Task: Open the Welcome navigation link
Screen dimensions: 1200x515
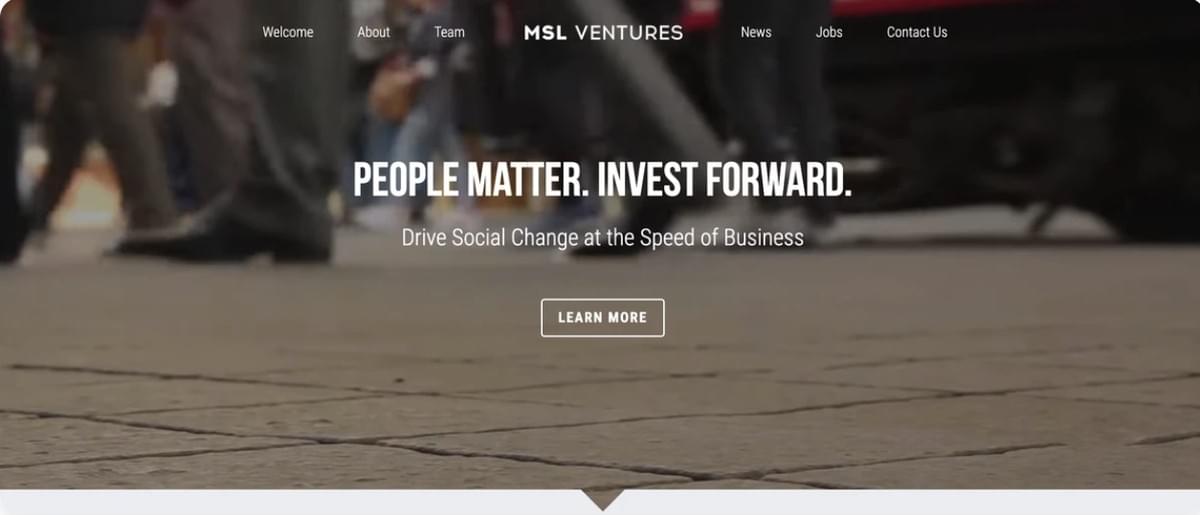Action: (288, 32)
